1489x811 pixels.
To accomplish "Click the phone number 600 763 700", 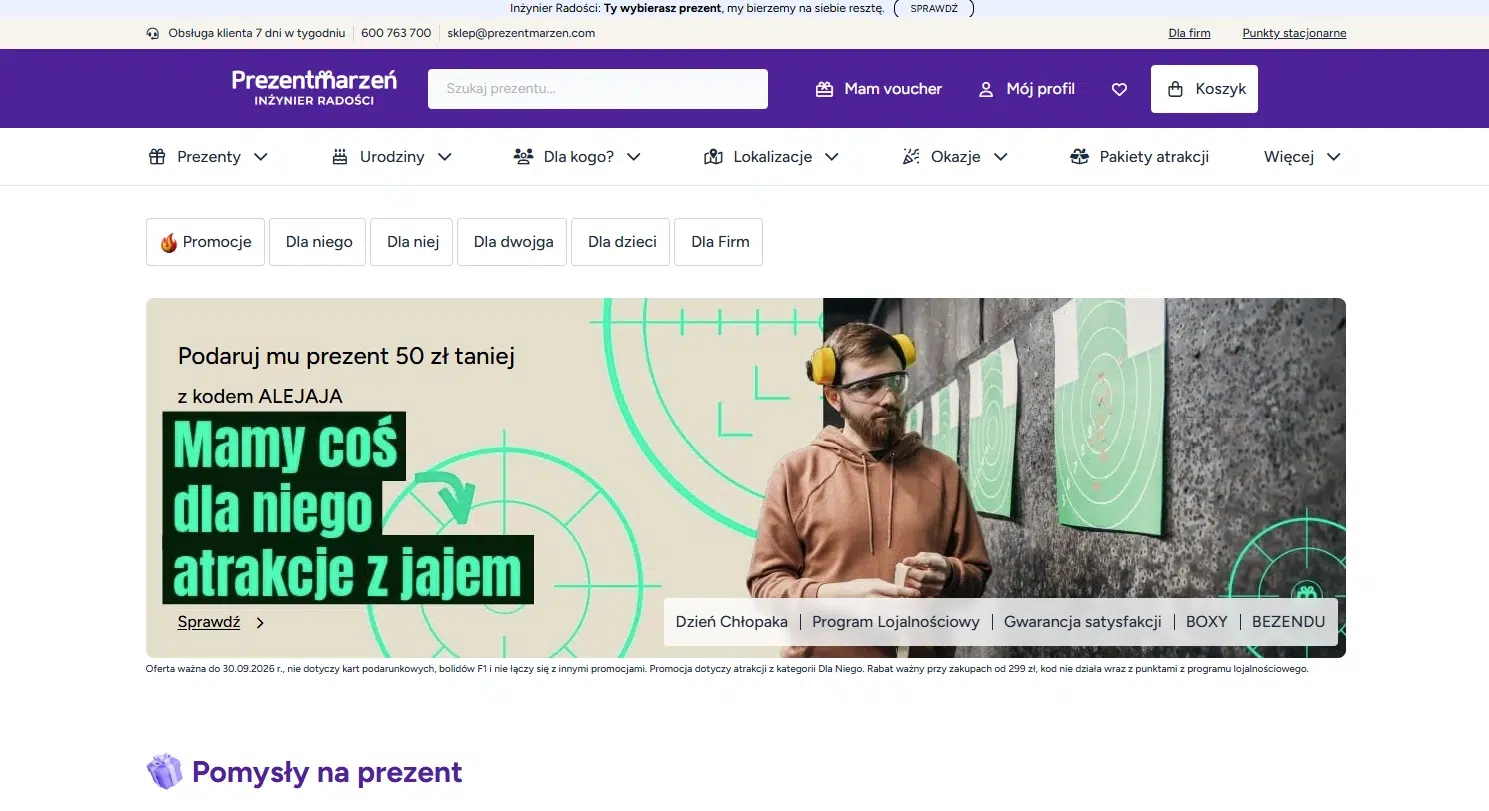I will click(396, 33).
